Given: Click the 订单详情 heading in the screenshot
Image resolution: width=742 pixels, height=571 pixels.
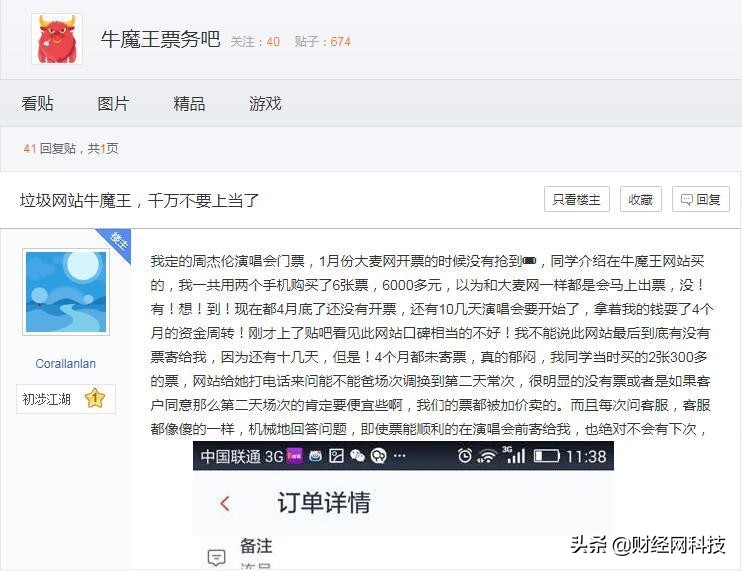Looking at the screenshot, I should click(x=324, y=502).
